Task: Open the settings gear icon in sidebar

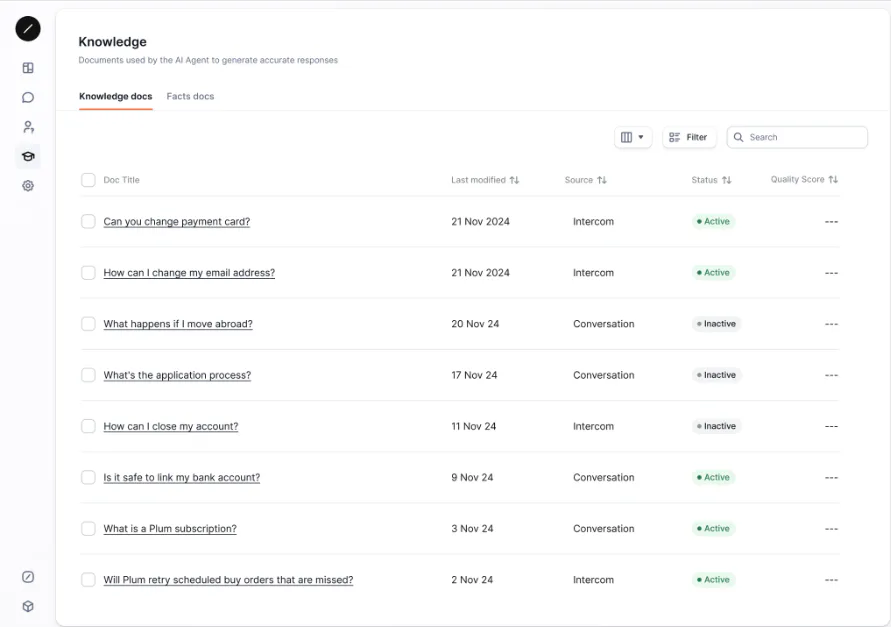Action: coord(28,186)
